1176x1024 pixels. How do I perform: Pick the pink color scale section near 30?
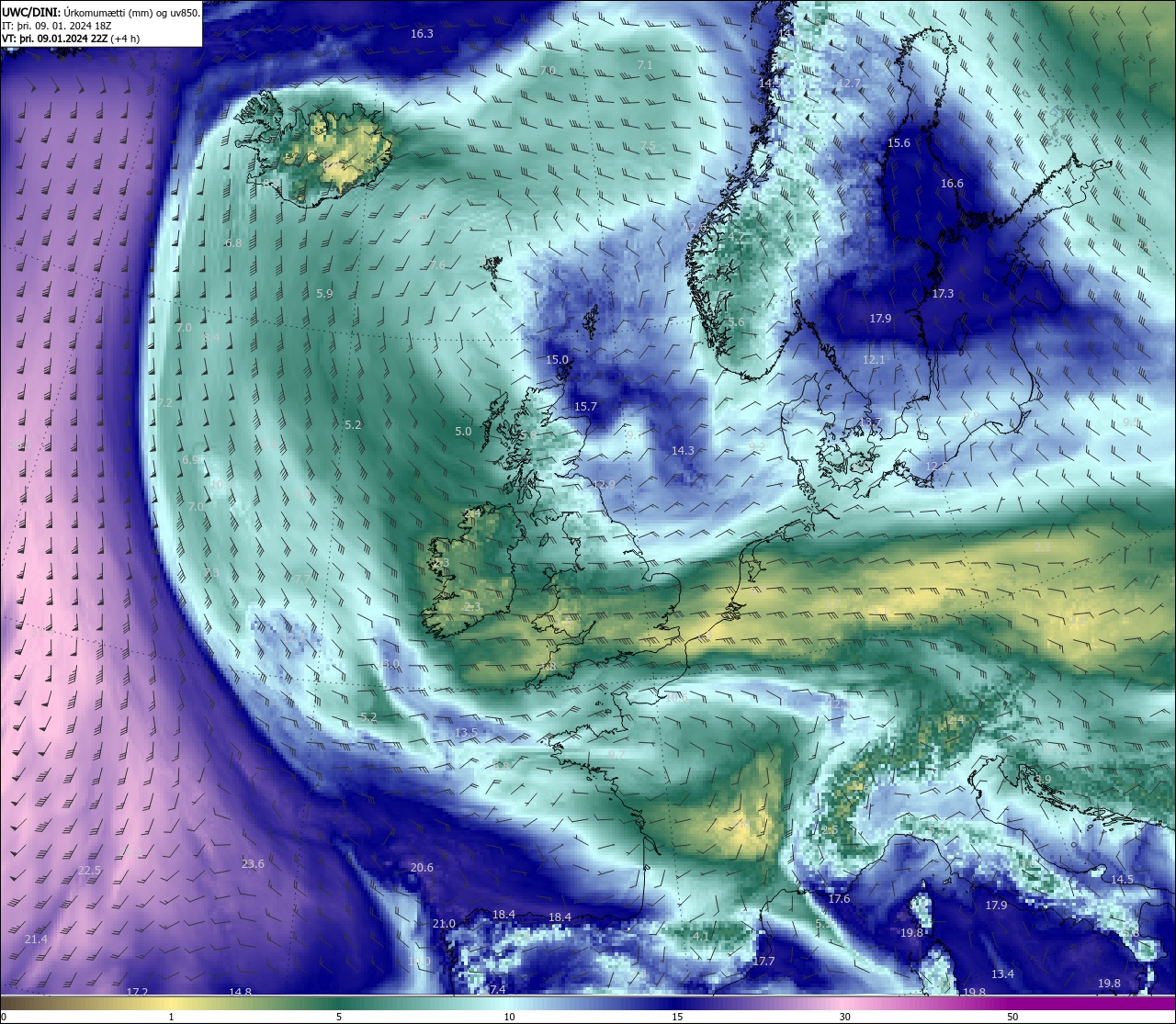pos(844,1003)
